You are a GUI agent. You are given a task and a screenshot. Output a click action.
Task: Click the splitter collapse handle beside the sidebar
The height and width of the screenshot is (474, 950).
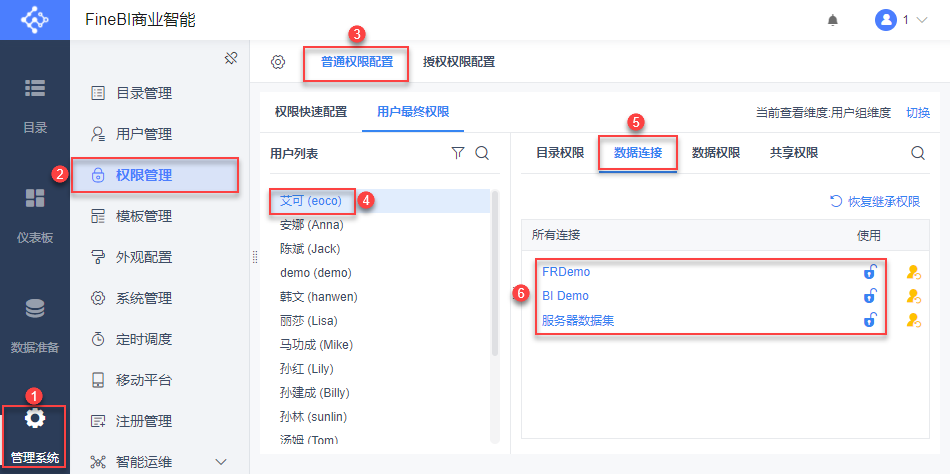pos(254,258)
